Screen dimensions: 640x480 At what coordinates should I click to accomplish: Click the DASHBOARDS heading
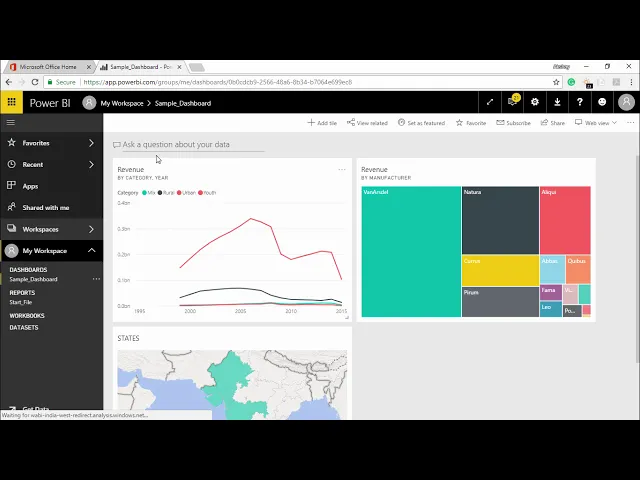point(28,270)
